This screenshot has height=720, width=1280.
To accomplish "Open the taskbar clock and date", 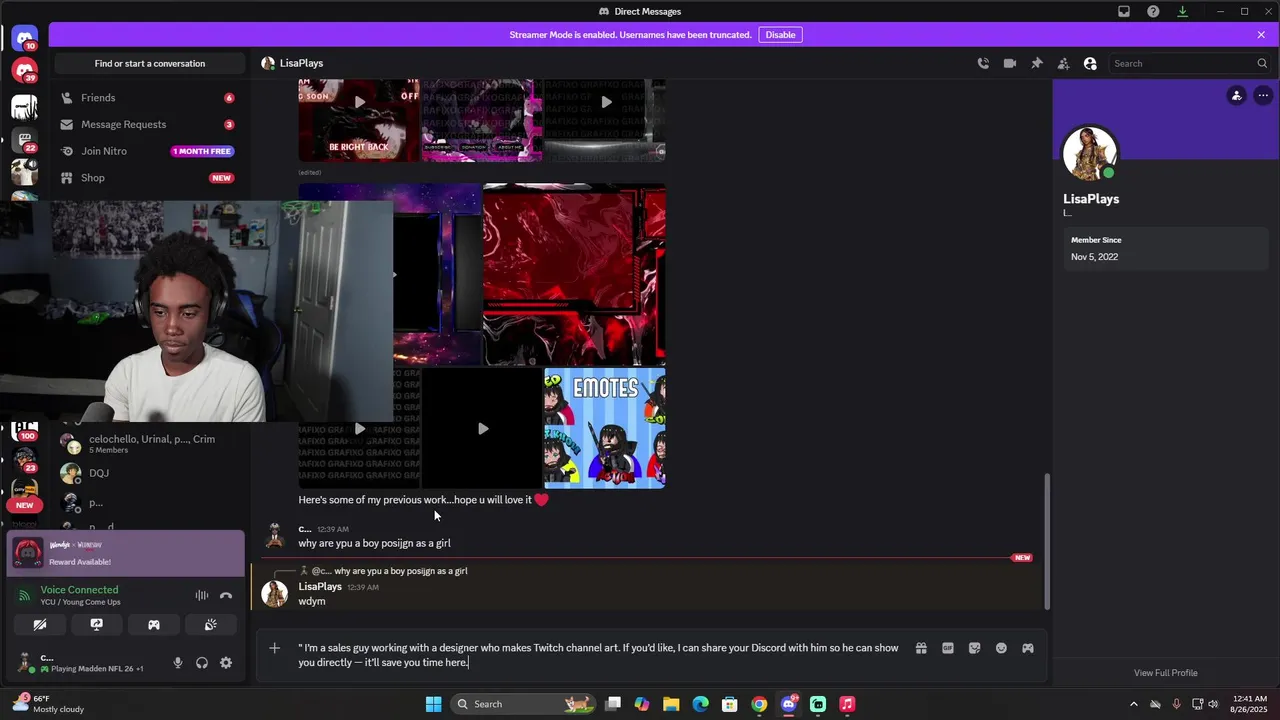I will pyautogui.click(x=1248, y=704).
